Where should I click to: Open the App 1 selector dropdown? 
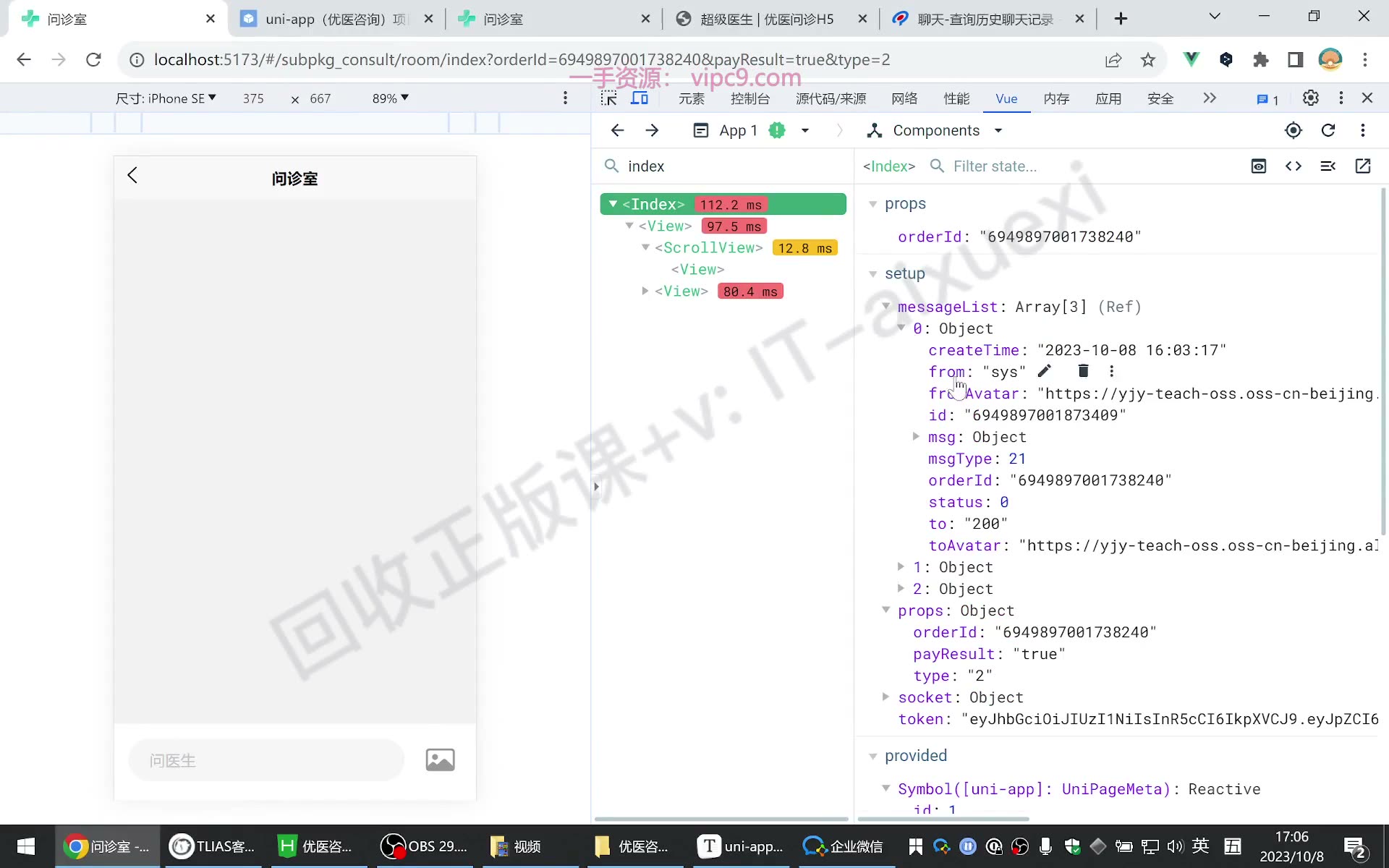pyautogui.click(x=751, y=130)
